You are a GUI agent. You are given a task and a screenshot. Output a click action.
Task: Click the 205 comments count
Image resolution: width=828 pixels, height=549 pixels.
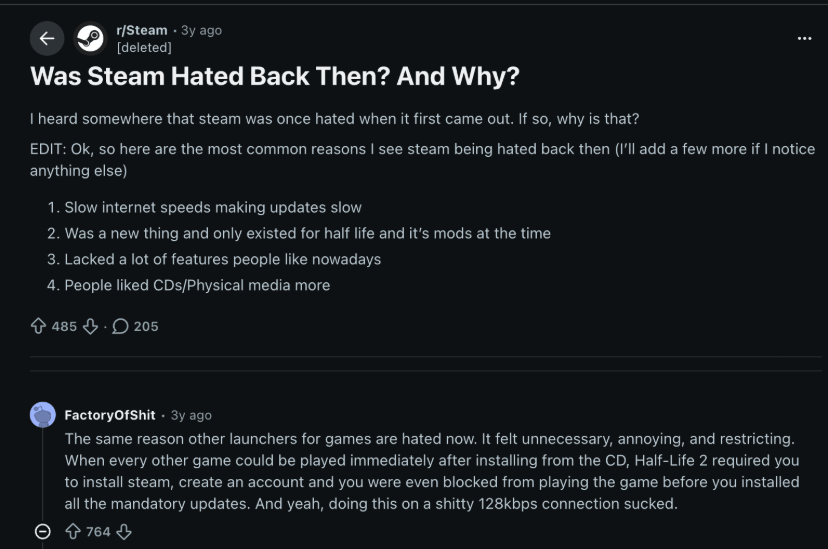click(x=146, y=327)
